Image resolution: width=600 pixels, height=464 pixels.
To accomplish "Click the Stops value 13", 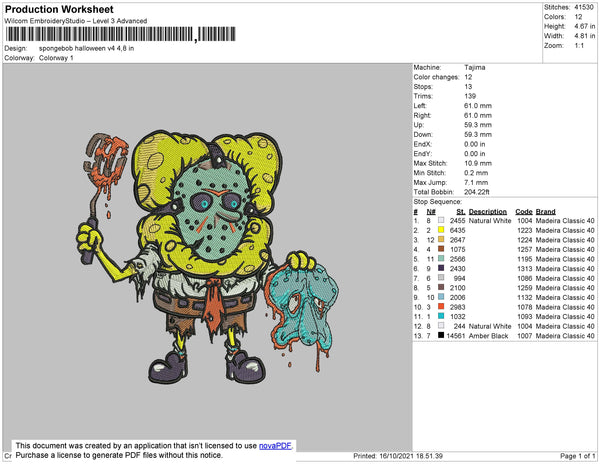I will pyautogui.click(x=468, y=86).
